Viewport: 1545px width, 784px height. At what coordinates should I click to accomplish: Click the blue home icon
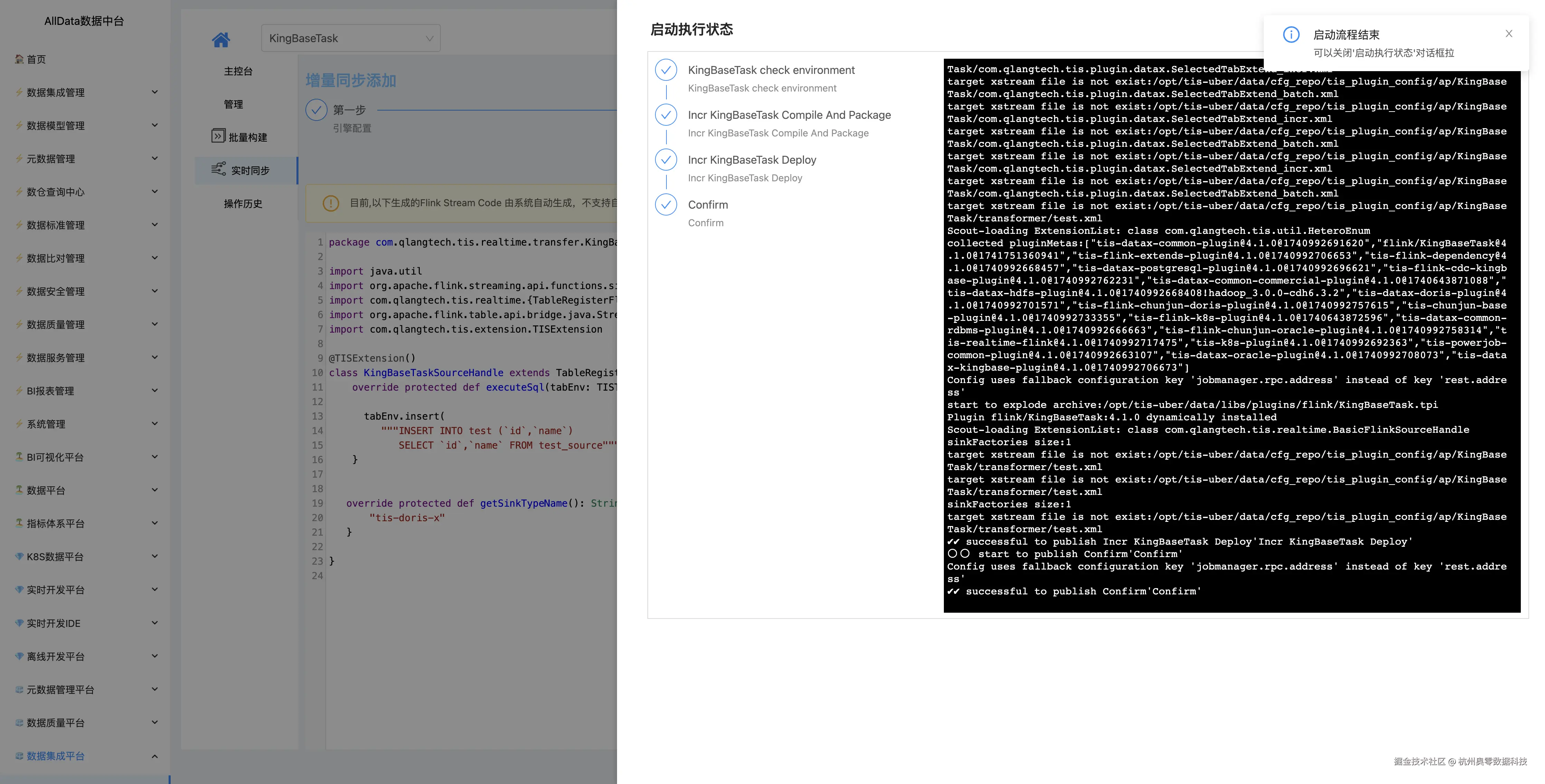(221, 40)
